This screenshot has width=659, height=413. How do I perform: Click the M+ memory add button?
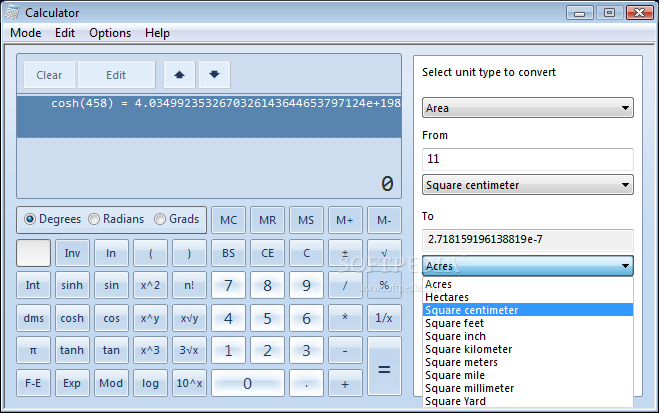(345, 220)
